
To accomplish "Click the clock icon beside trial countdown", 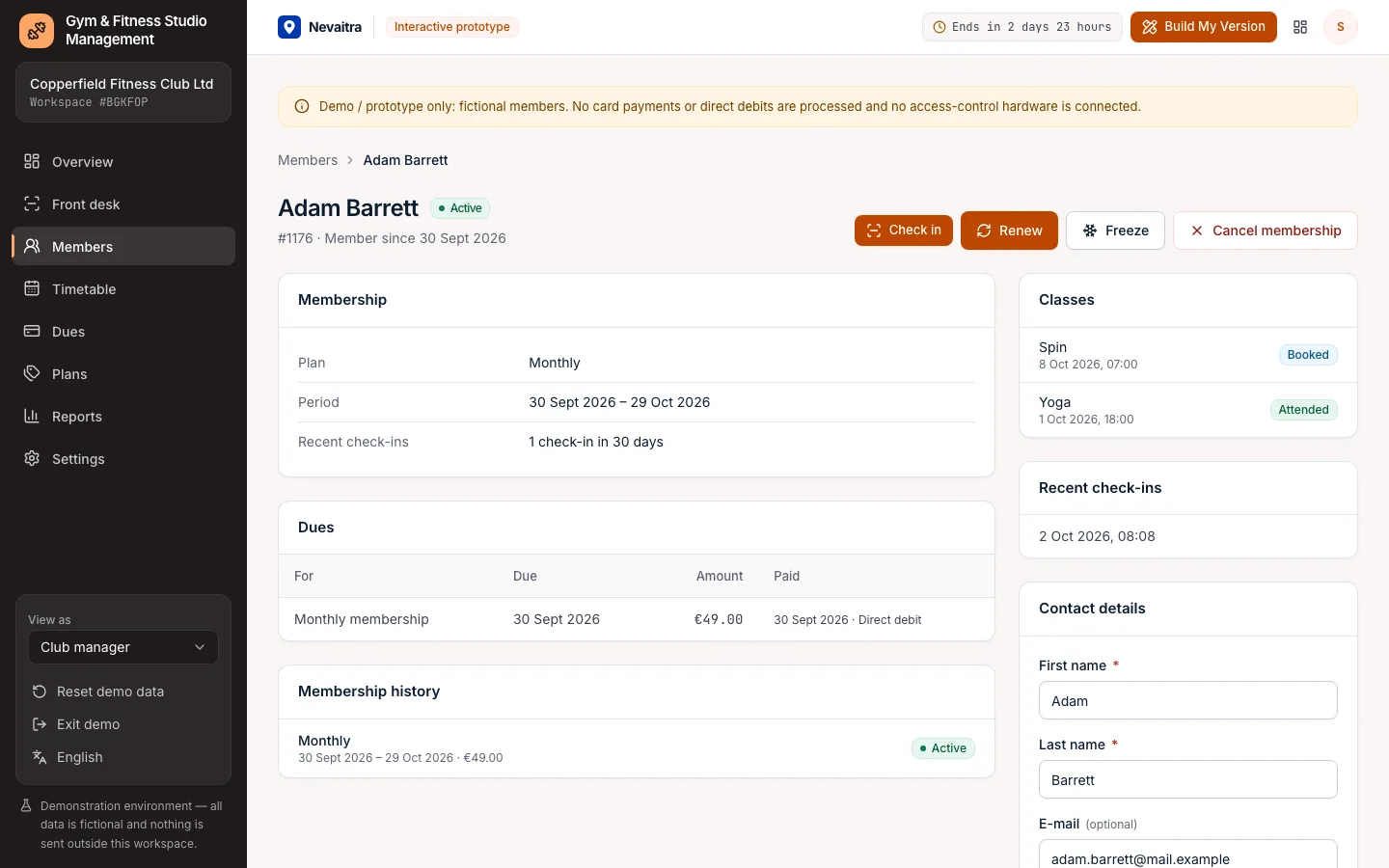I will point(939,27).
